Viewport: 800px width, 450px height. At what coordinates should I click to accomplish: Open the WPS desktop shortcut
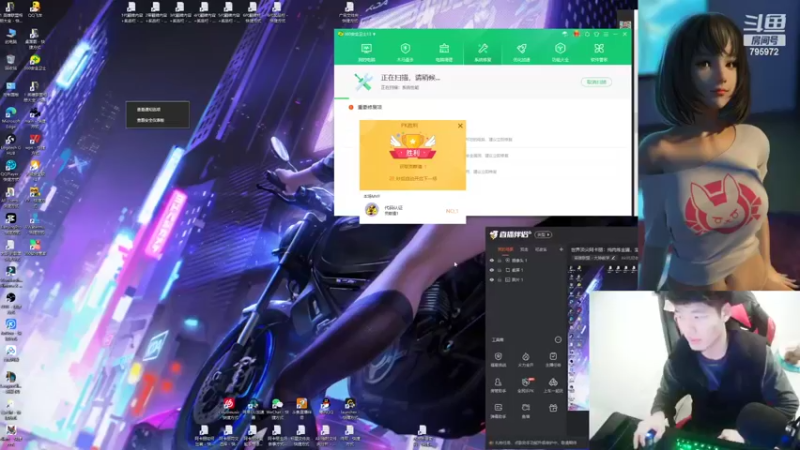[x=35, y=143]
